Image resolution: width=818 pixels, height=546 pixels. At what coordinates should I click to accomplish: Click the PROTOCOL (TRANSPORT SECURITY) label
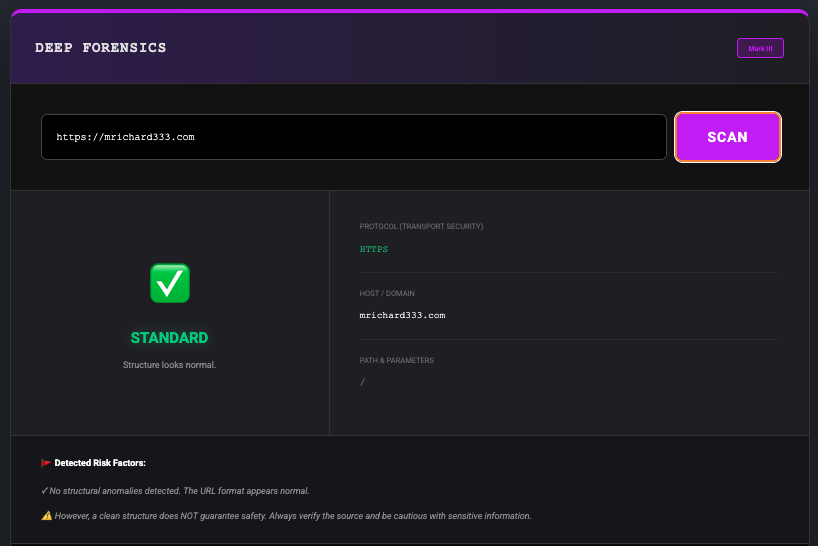421,226
